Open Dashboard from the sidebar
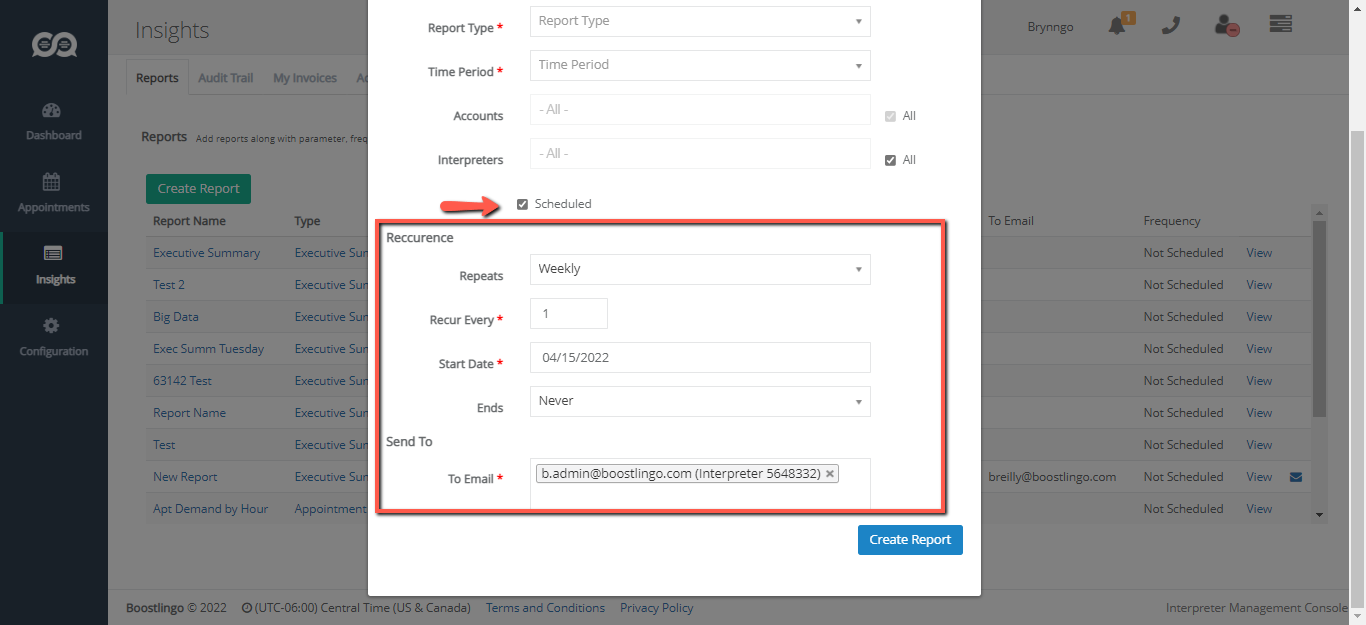 click(53, 121)
